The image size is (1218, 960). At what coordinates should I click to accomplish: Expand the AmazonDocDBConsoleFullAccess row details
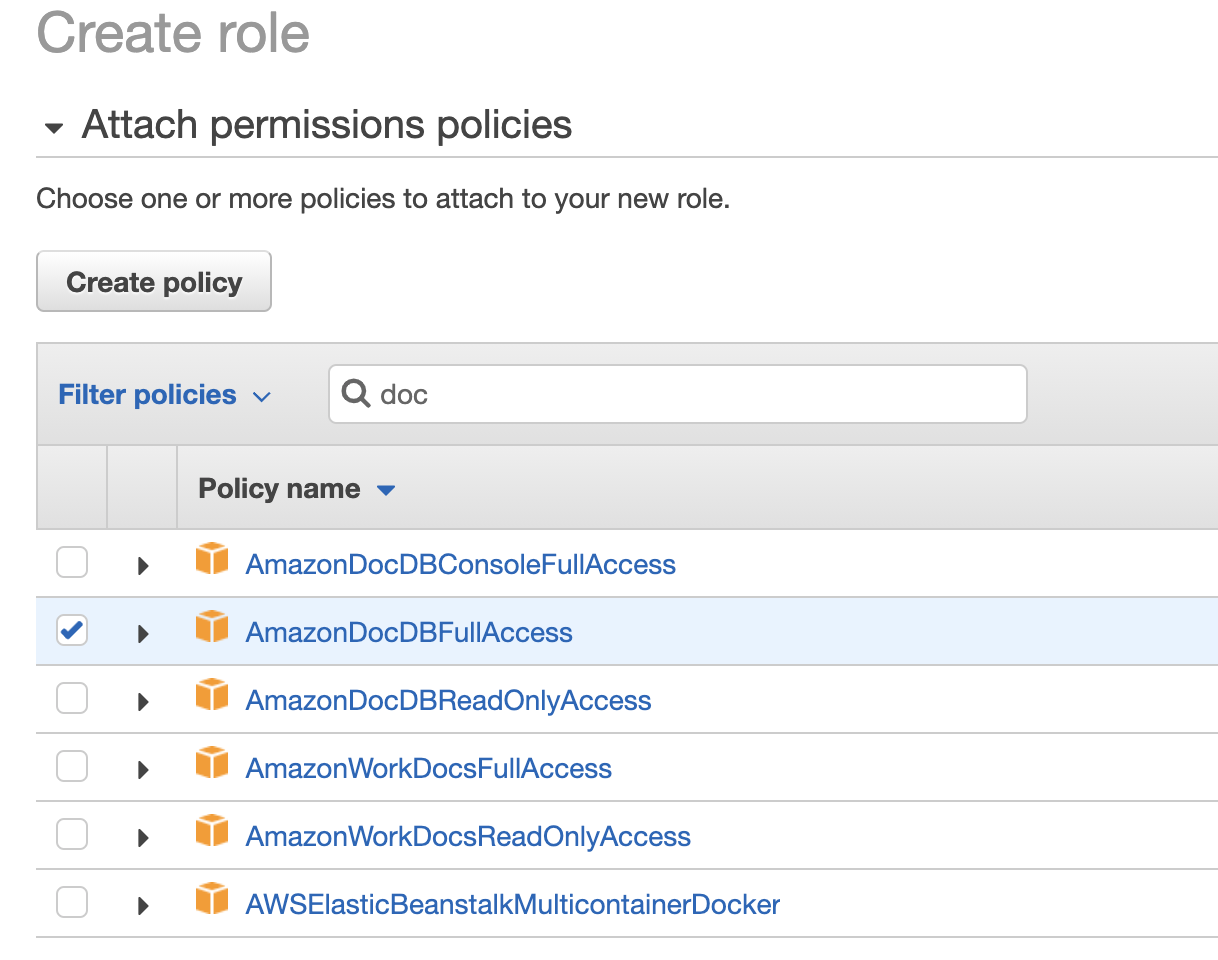tap(143, 566)
